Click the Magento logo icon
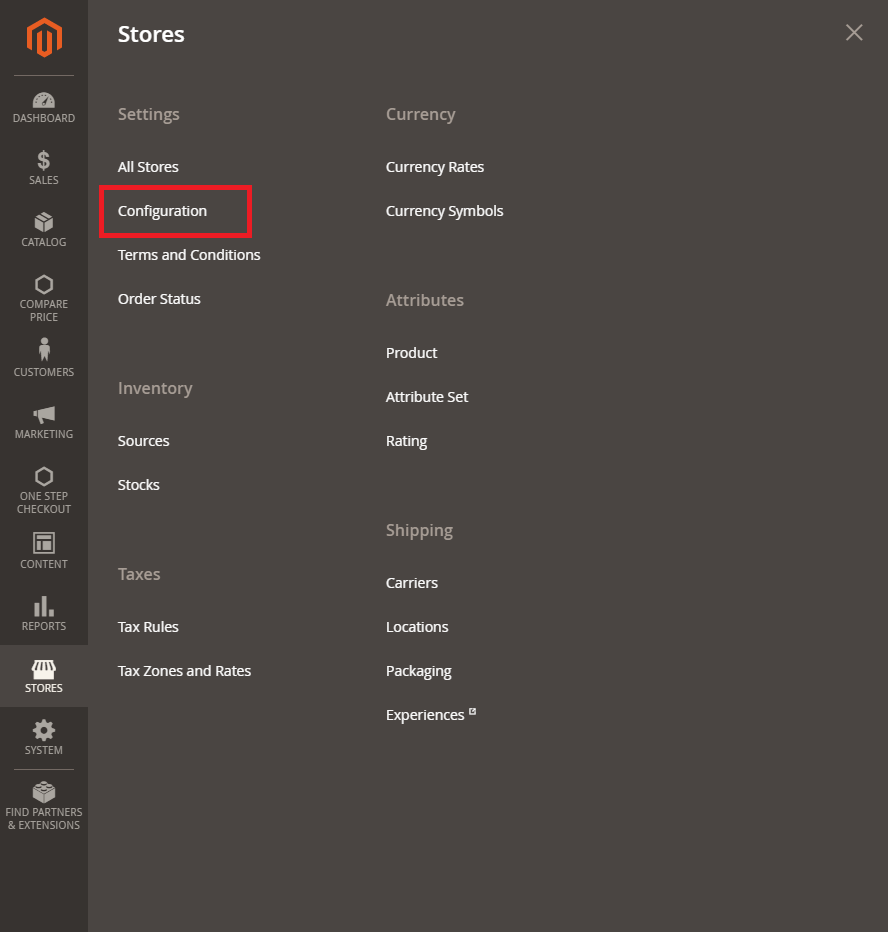 (x=44, y=37)
